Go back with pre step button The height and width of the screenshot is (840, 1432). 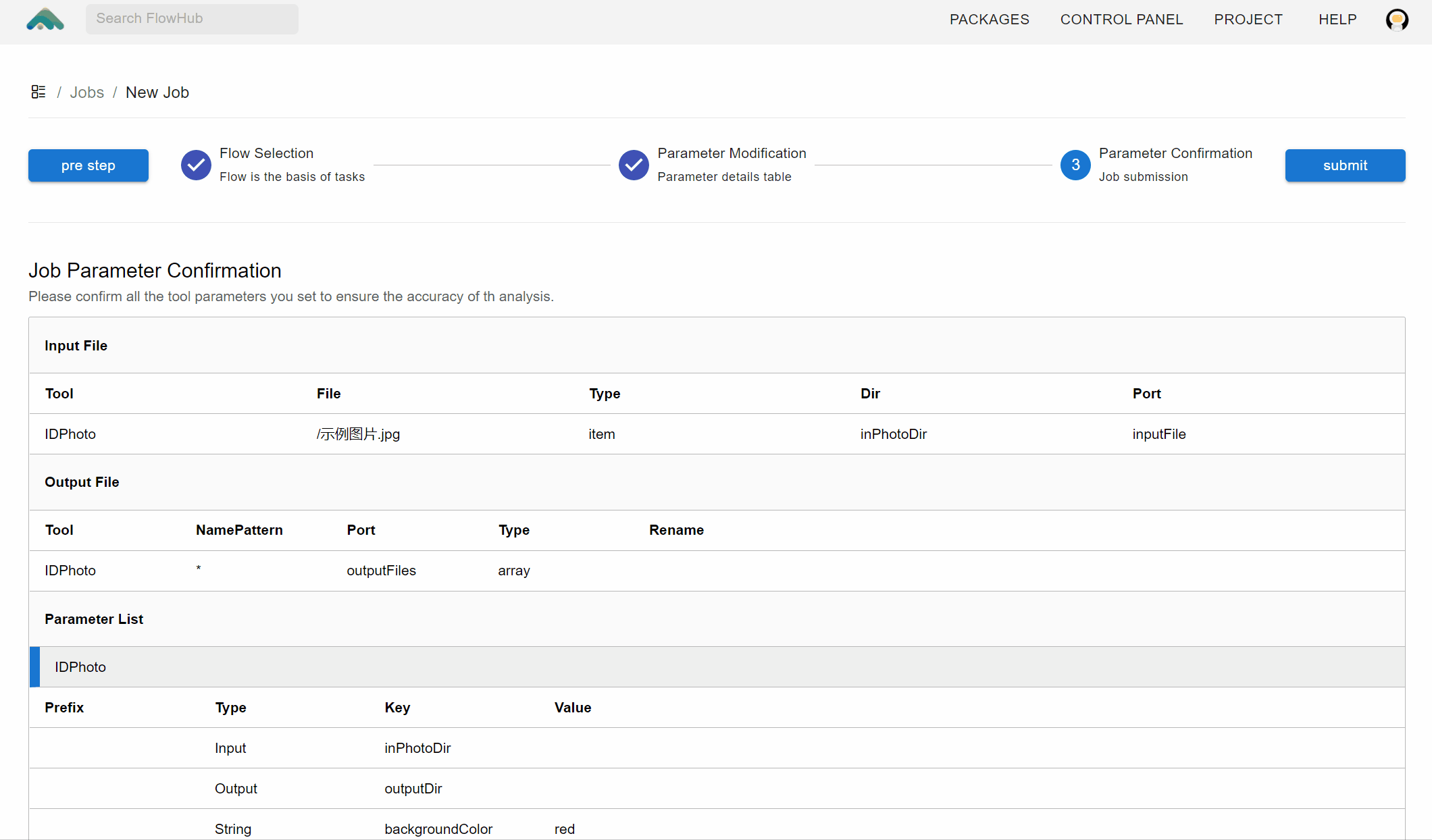[x=88, y=165]
